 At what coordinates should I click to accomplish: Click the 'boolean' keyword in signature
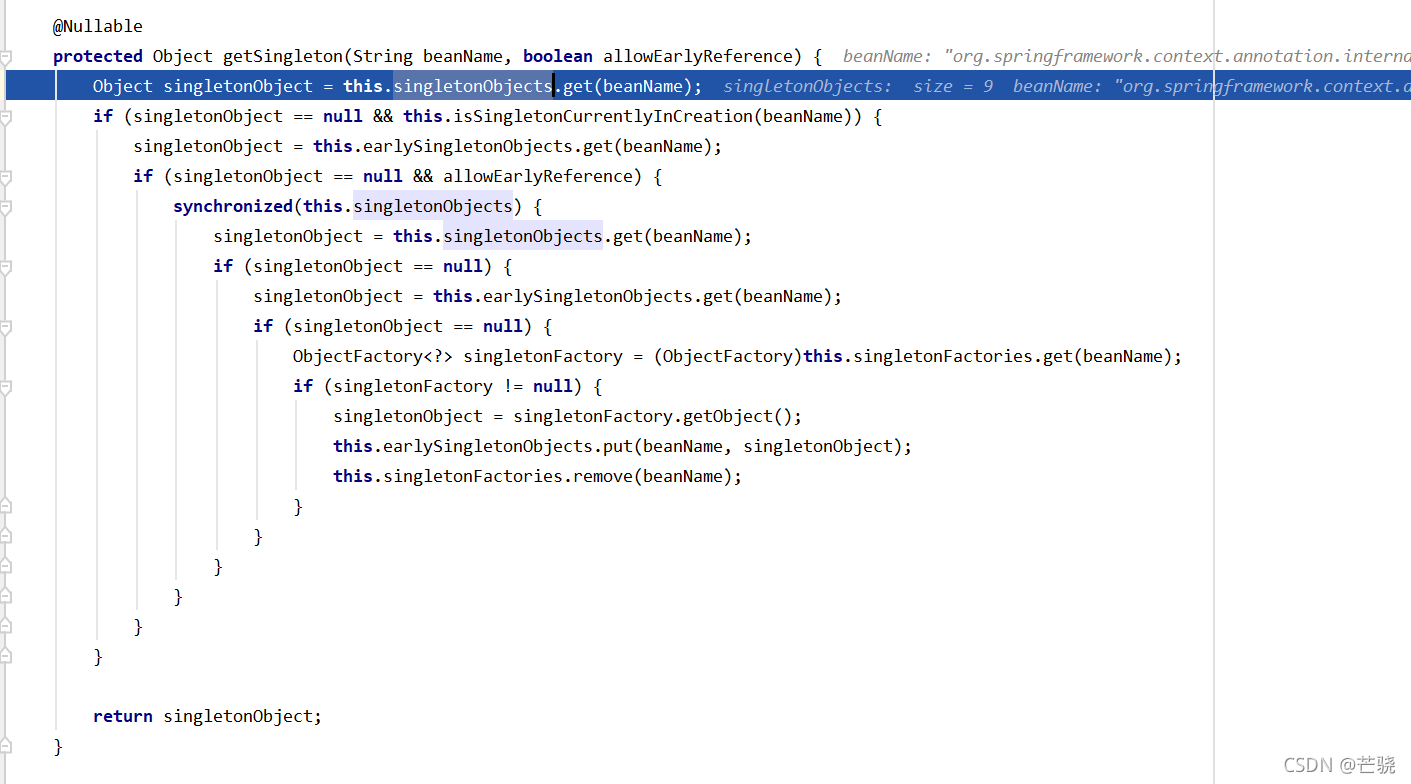pyautogui.click(x=558, y=56)
